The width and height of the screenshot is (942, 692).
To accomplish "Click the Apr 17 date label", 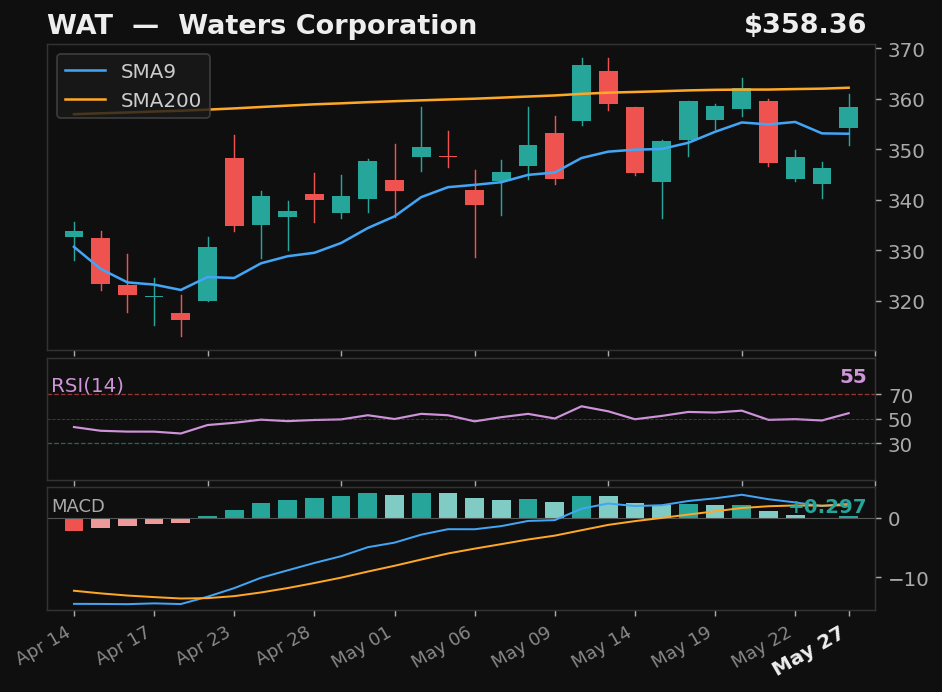I will click(x=124, y=645).
